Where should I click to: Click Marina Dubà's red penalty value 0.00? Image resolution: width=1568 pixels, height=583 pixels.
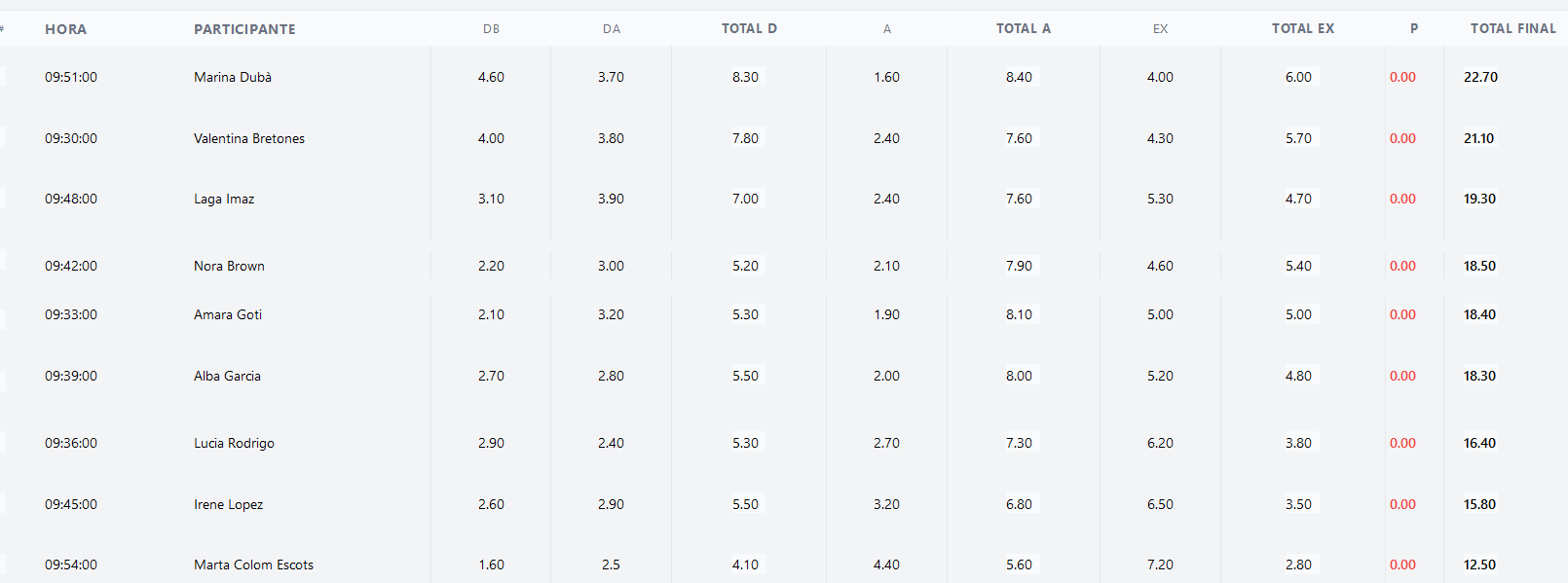tap(1402, 77)
